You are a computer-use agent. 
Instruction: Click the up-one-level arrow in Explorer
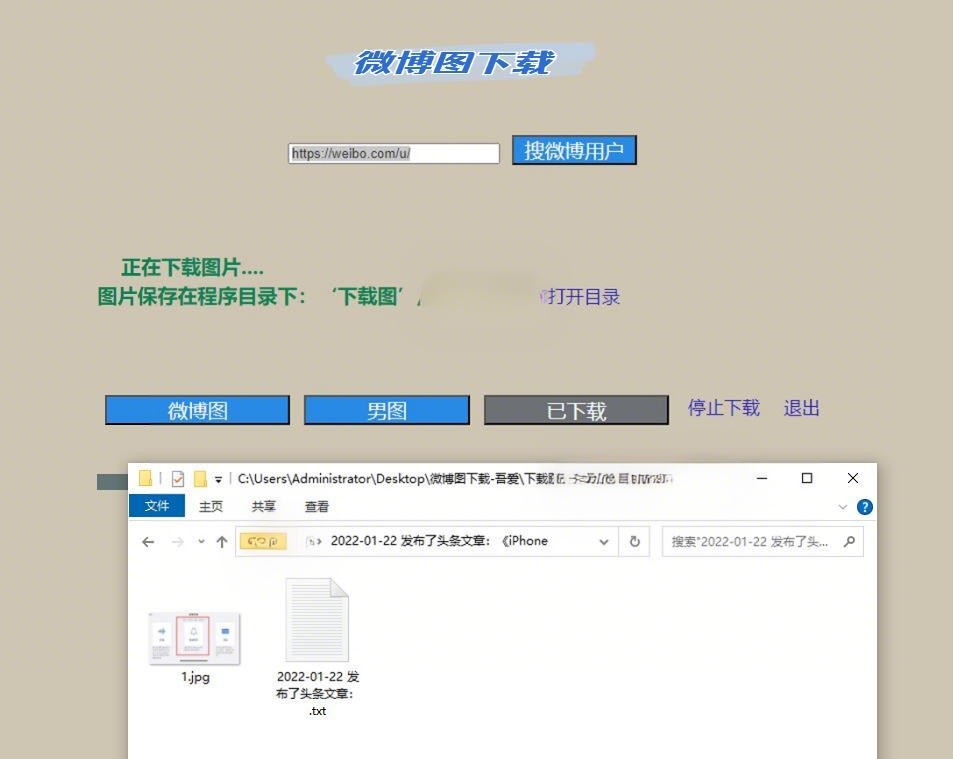point(222,542)
